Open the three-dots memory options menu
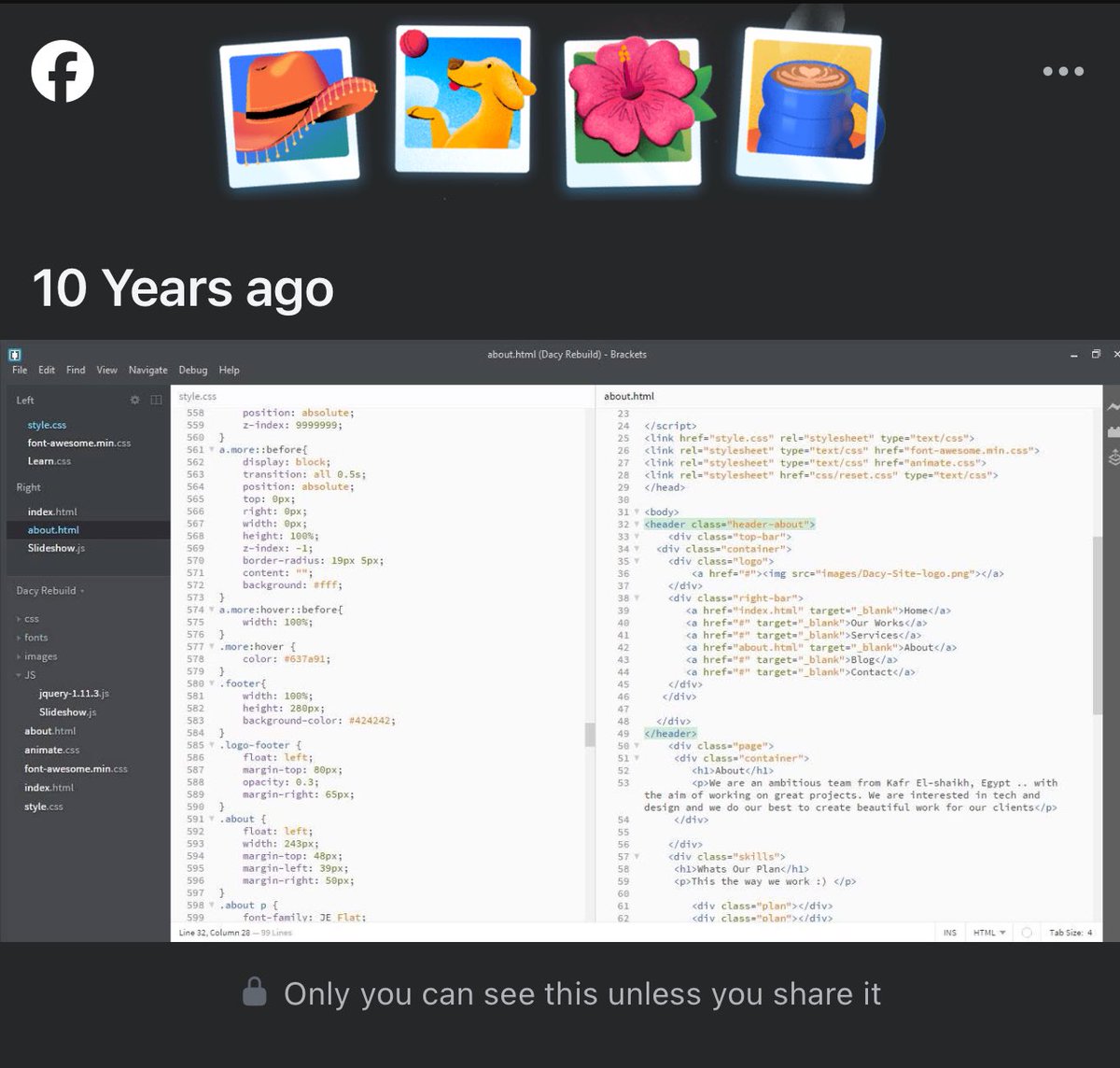Image resolution: width=1120 pixels, height=1068 pixels. coord(1063,71)
